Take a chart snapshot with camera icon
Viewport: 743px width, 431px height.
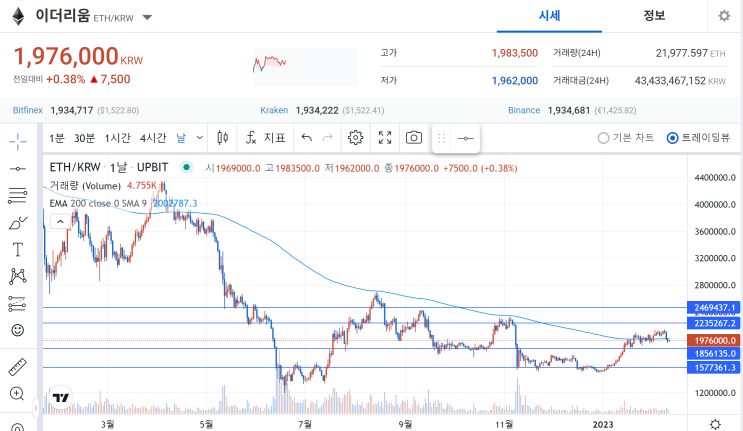[x=414, y=138]
